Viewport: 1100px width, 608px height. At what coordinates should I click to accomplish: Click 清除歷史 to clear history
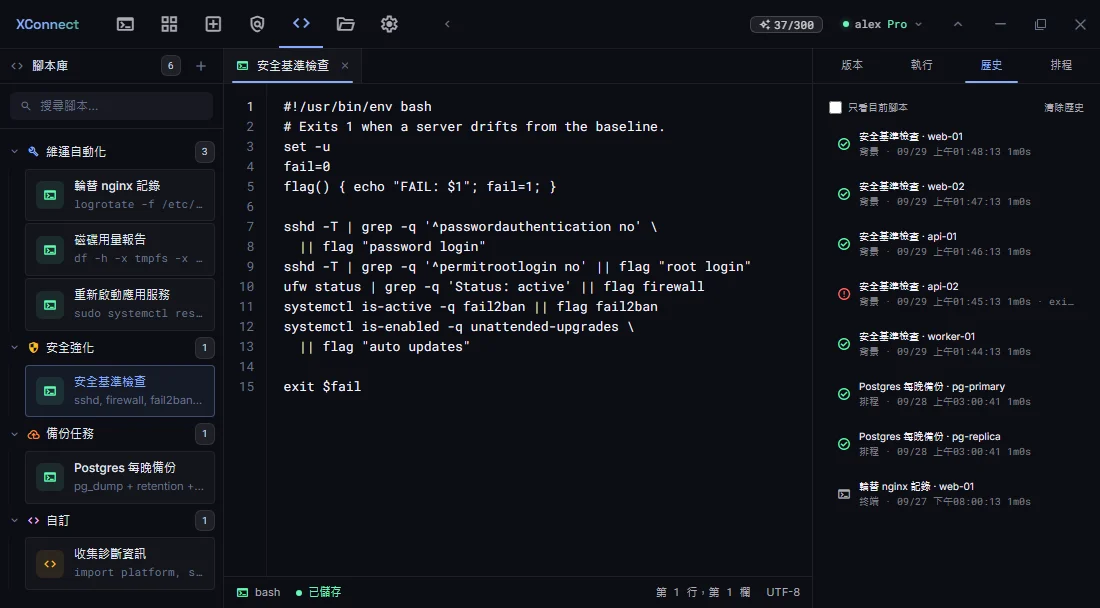[x=1064, y=108]
